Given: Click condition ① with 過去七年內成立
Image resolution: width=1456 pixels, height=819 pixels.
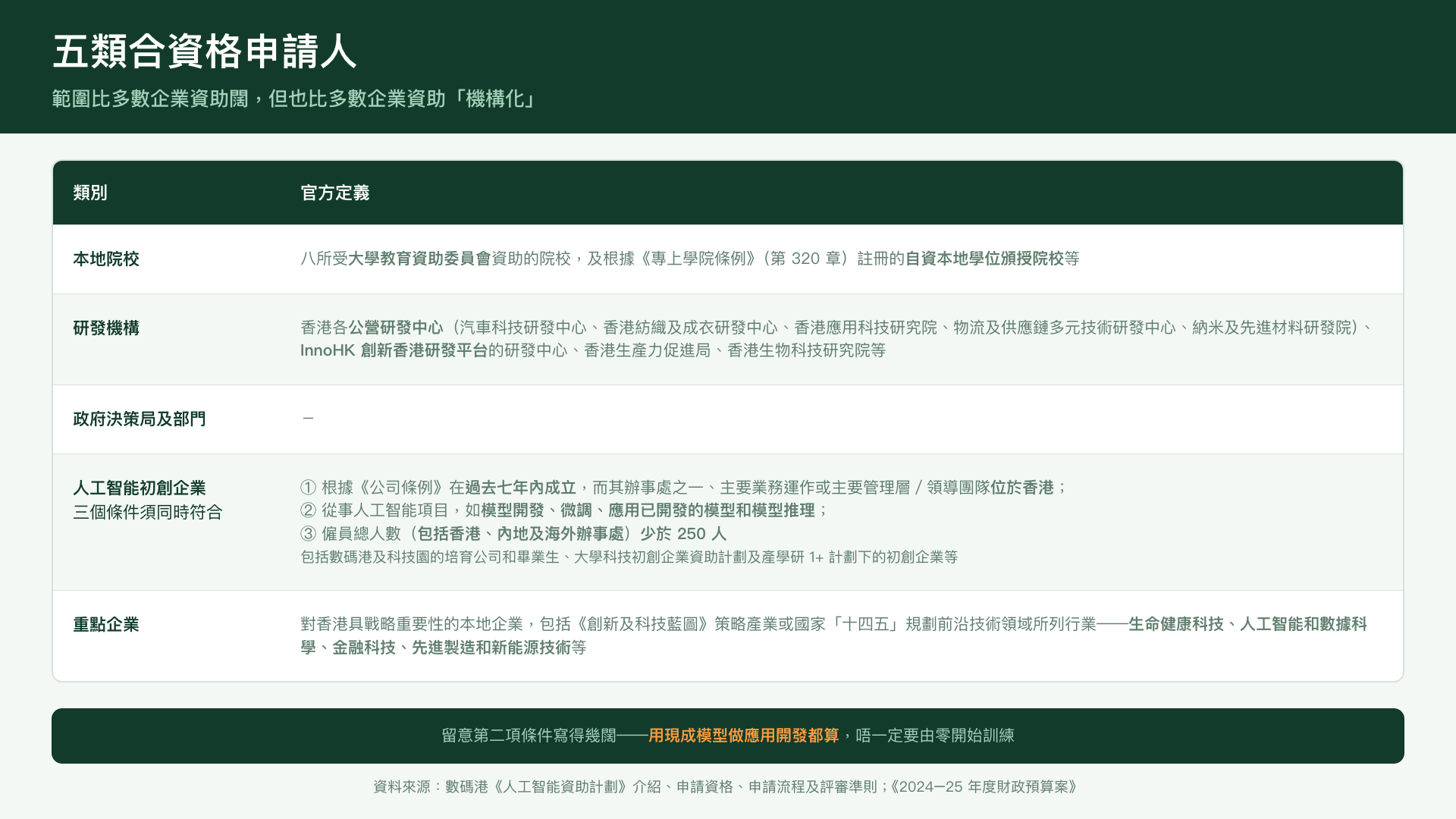Looking at the screenshot, I should click(684, 488).
